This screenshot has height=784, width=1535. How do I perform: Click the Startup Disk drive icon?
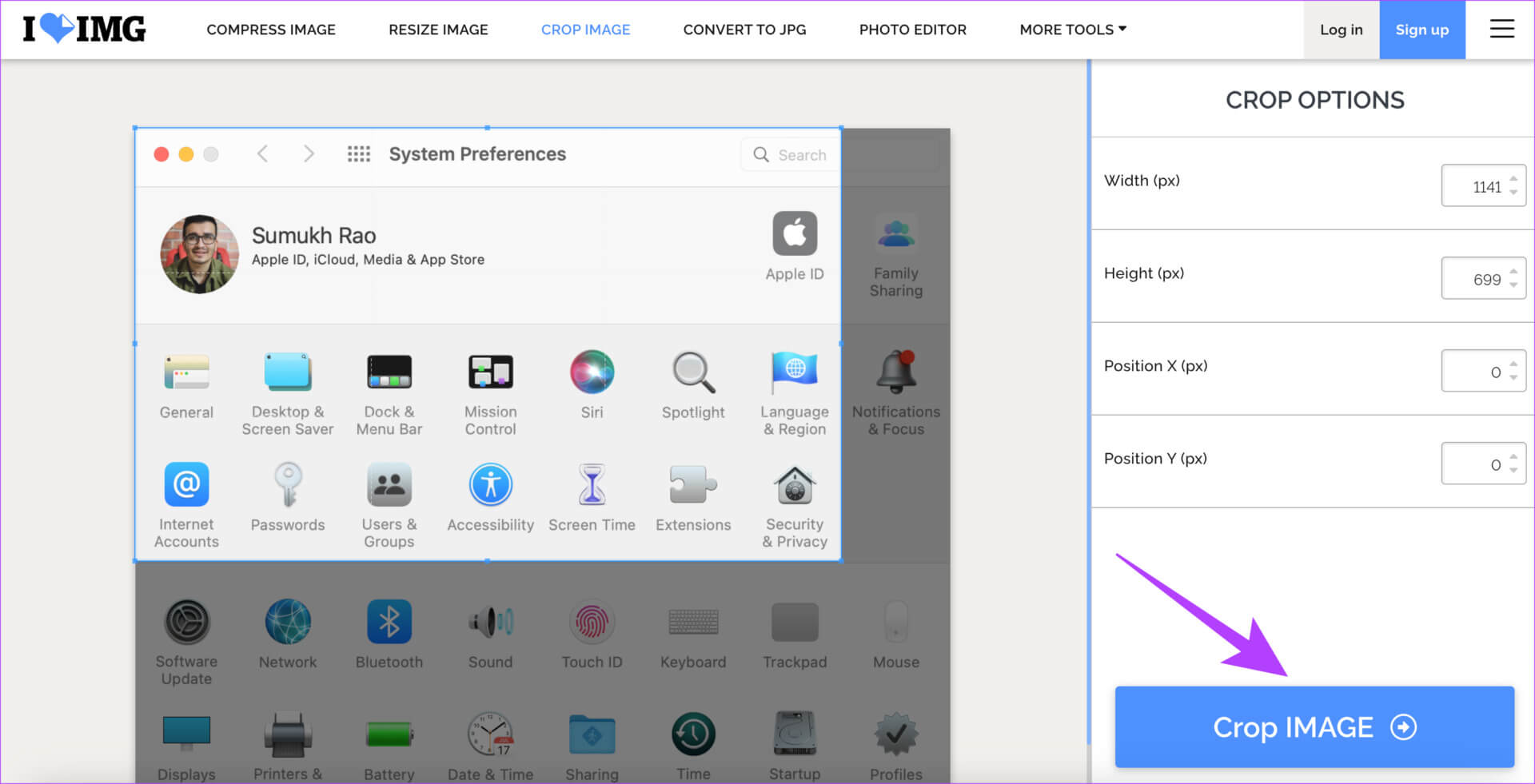click(x=794, y=734)
